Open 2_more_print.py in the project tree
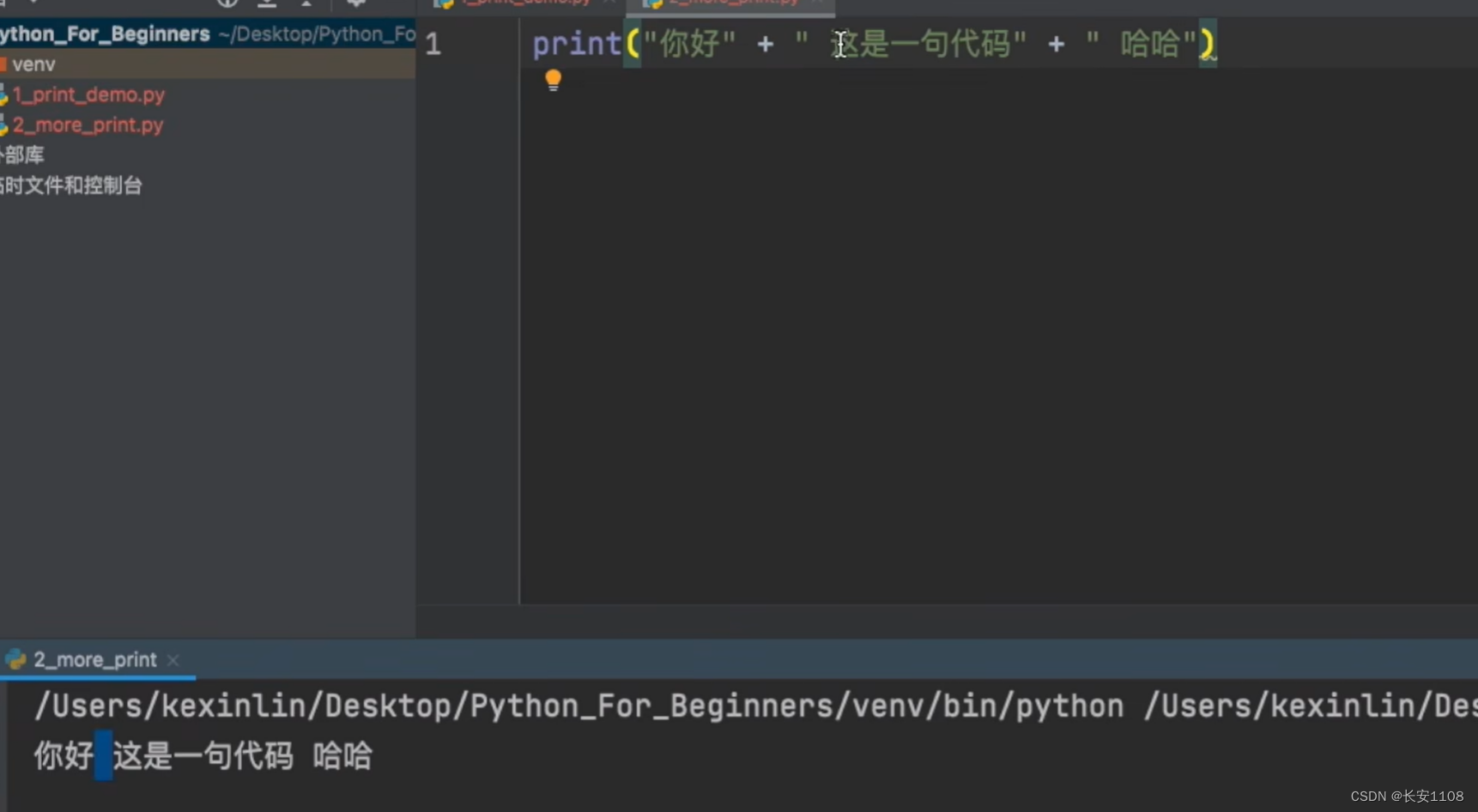The height and width of the screenshot is (812, 1478). [88, 124]
